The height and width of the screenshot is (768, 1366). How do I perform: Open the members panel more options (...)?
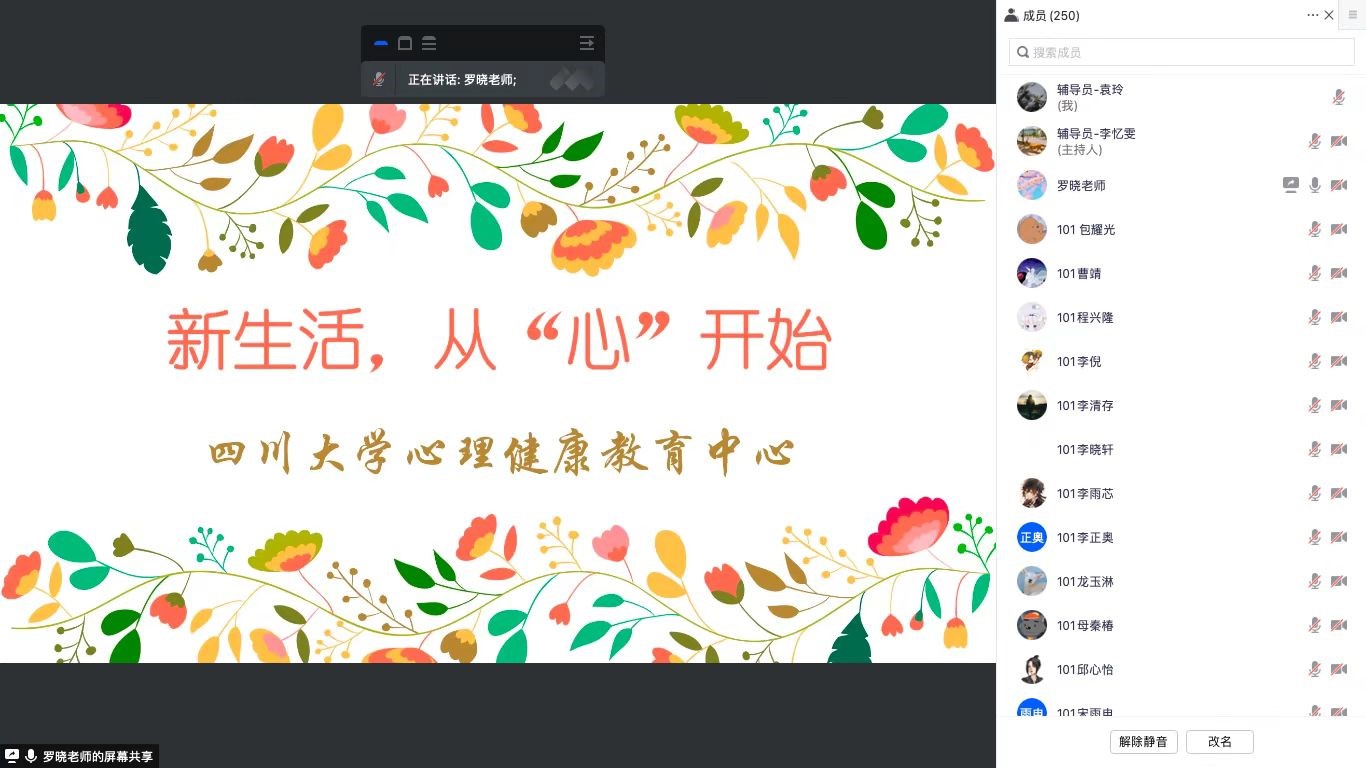click(1312, 15)
